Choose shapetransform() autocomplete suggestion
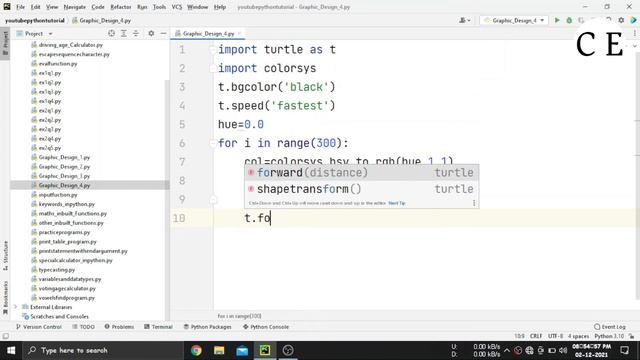Screen dimensions: 640x360 click(x=362, y=189)
